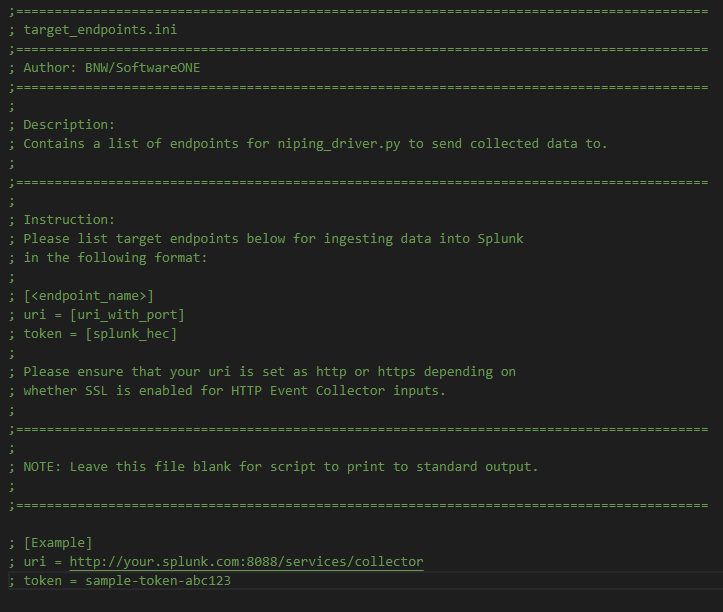Click the Description: heading comment

69,125
